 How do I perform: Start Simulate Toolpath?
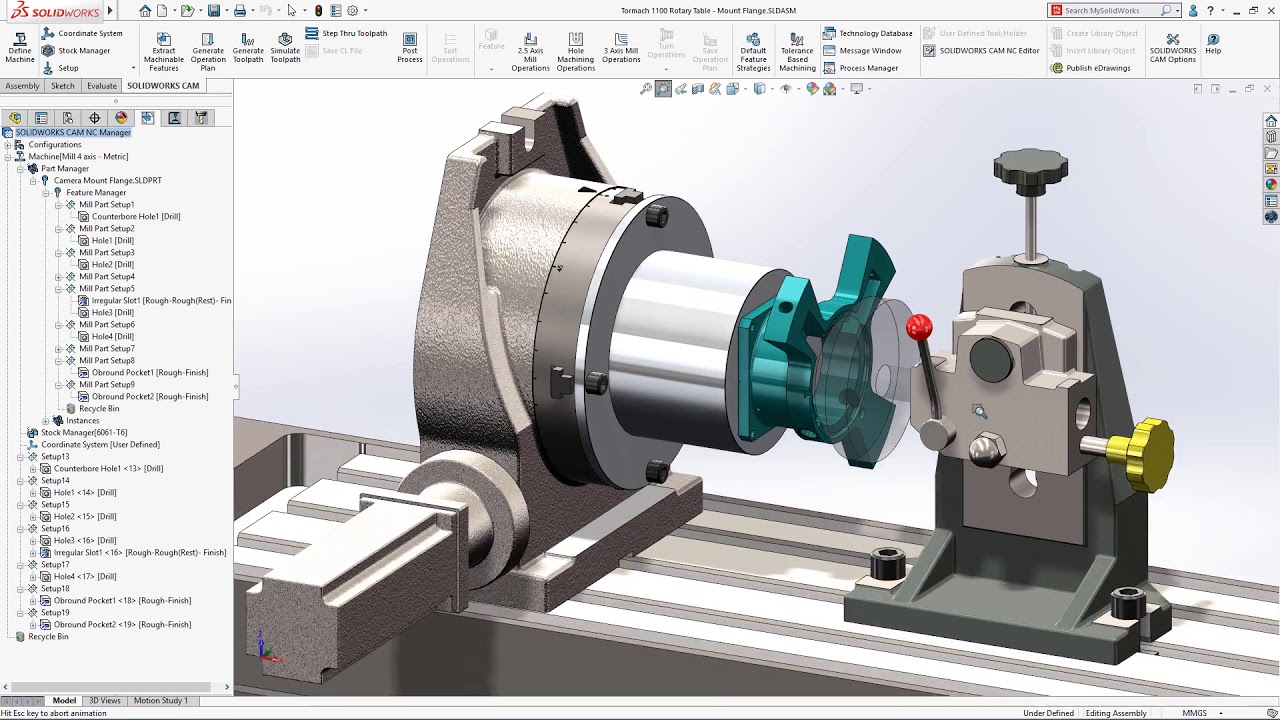pos(285,49)
